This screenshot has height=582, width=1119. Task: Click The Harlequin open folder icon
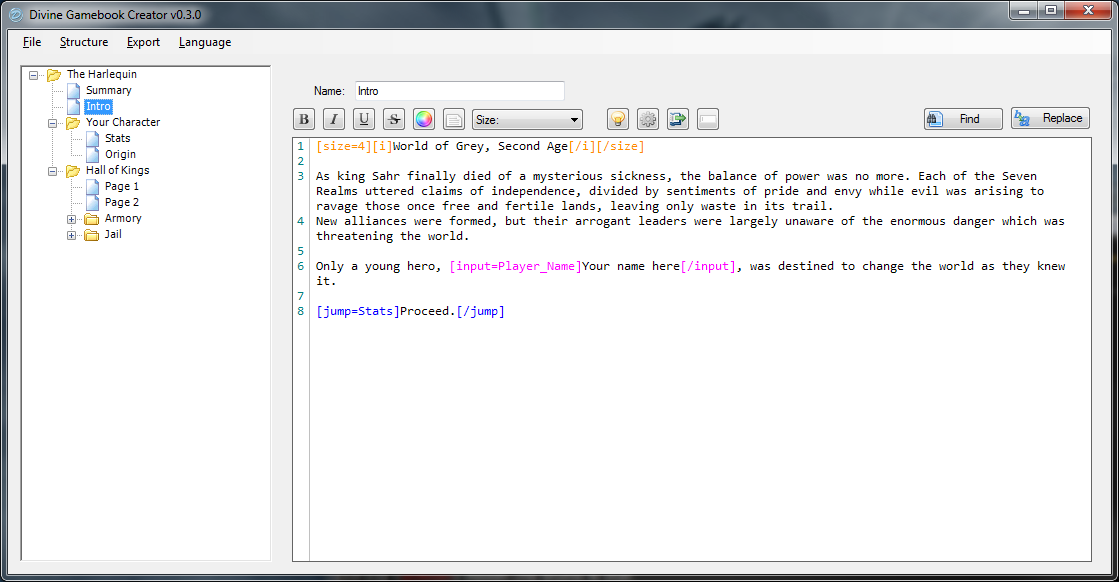(x=54, y=75)
